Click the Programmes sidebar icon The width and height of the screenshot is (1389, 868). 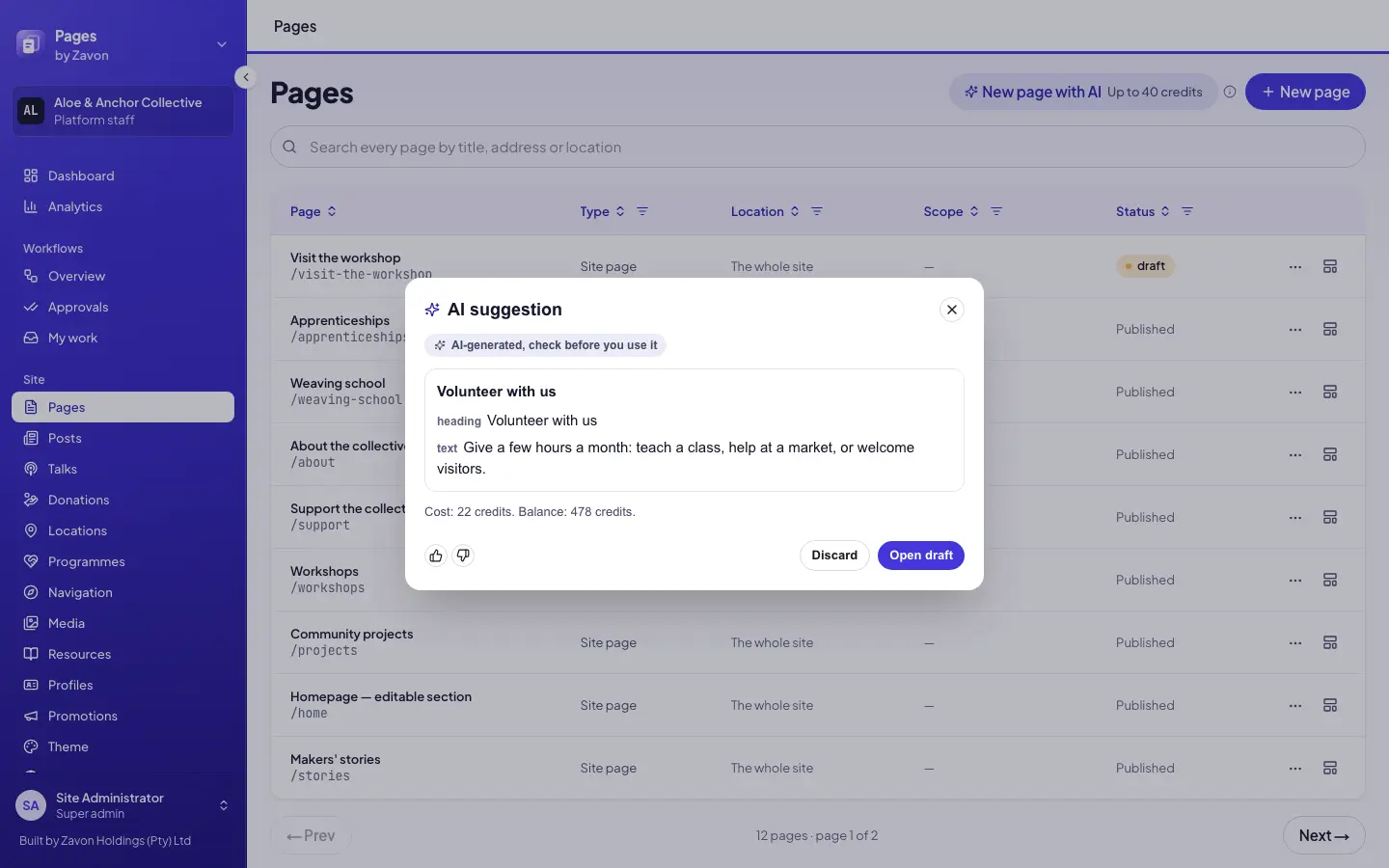tap(31, 561)
